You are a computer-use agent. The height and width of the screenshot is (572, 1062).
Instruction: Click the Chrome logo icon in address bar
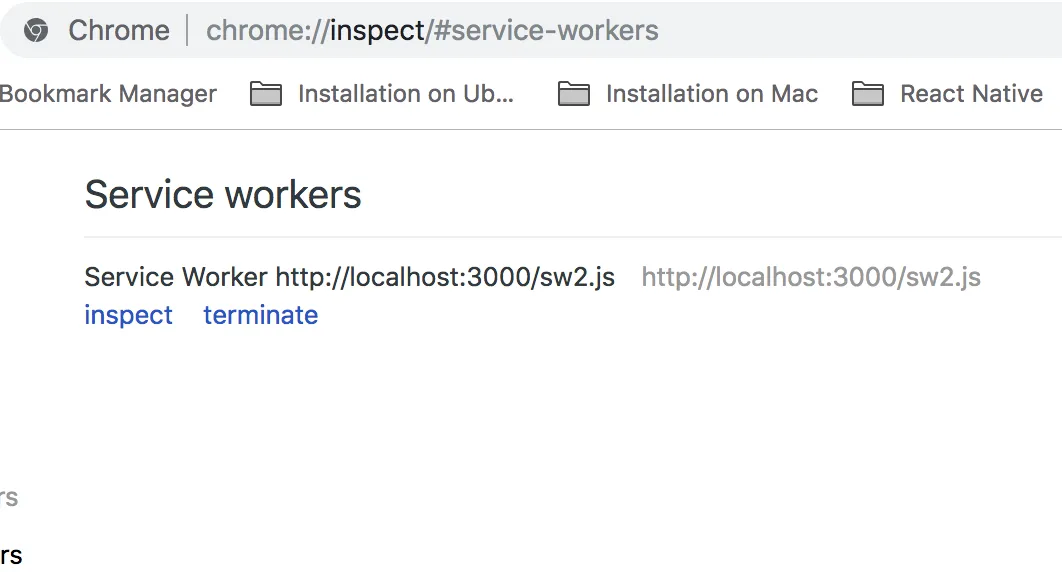coord(36,30)
